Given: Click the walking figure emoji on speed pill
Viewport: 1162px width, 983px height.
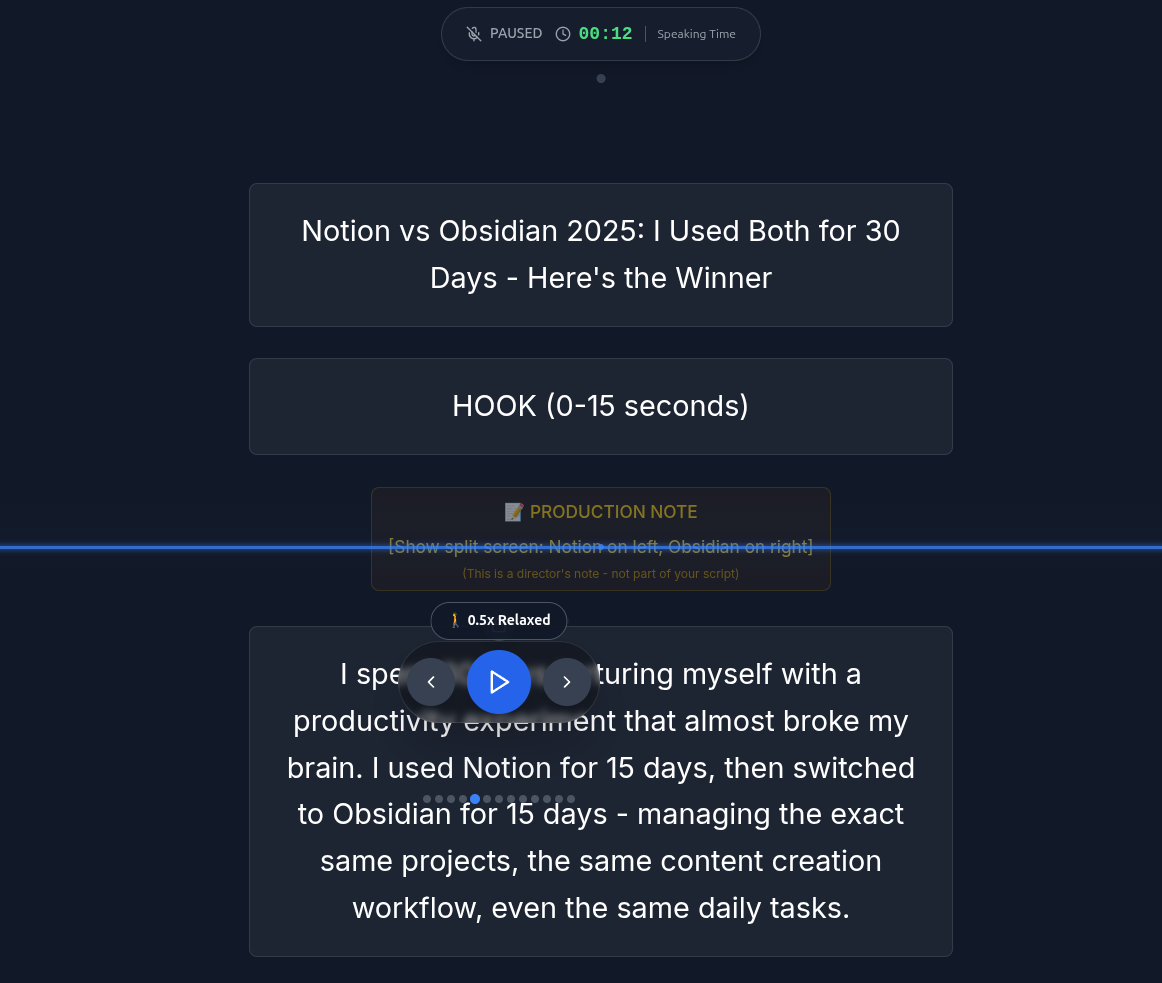Looking at the screenshot, I should pyautogui.click(x=455, y=620).
